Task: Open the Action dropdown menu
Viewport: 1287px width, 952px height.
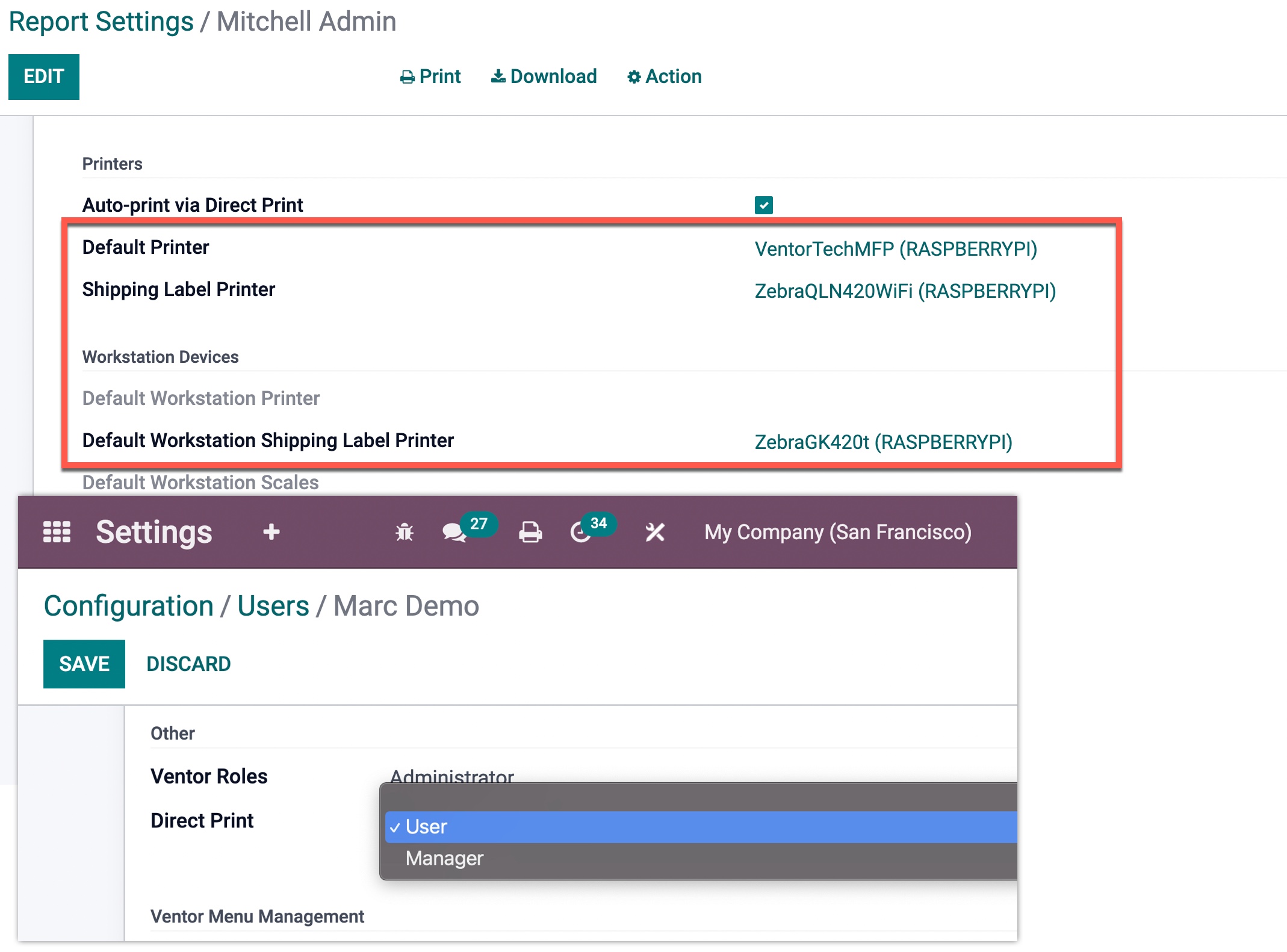Action: click(665, 76)
